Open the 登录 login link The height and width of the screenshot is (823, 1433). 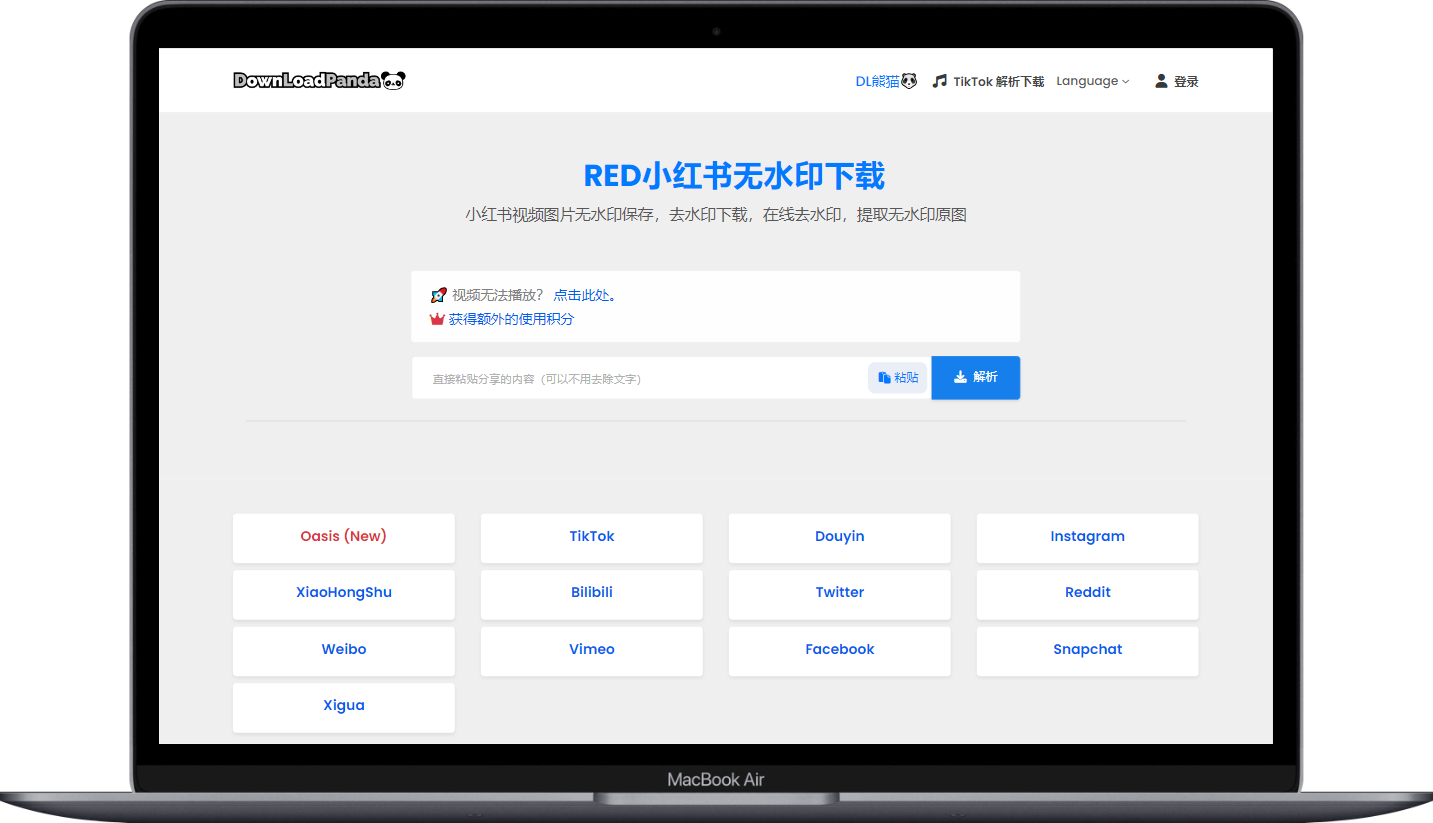(x=1177, y=81)
